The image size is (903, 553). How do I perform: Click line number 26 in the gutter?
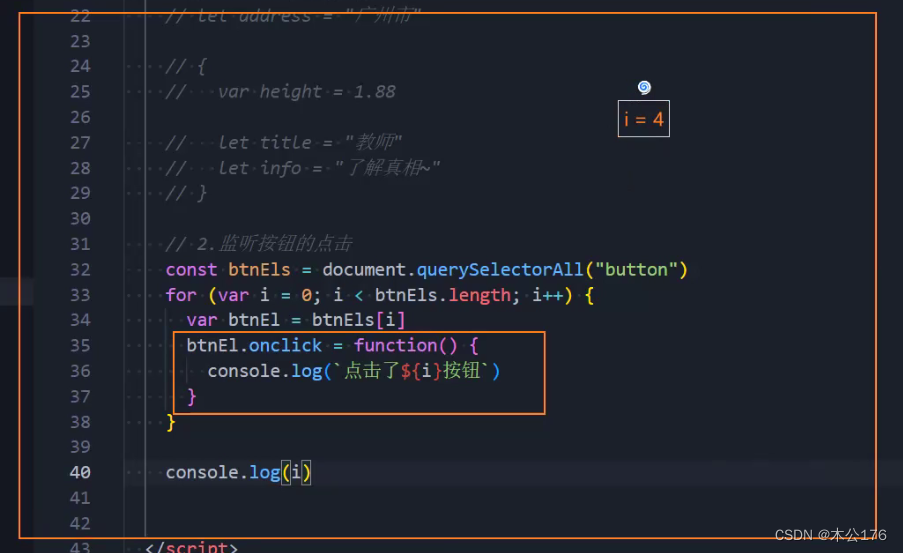click(x=80, y=117)
